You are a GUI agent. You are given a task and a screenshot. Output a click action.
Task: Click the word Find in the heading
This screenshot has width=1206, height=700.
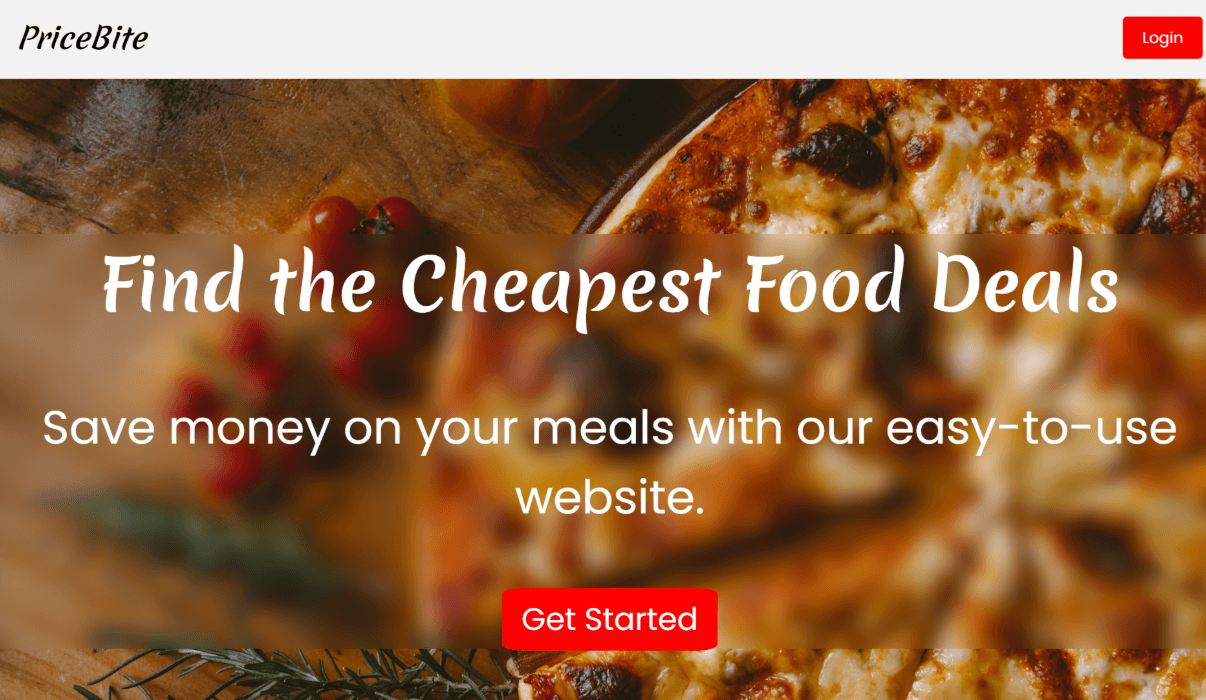click(x=172, y=284)
